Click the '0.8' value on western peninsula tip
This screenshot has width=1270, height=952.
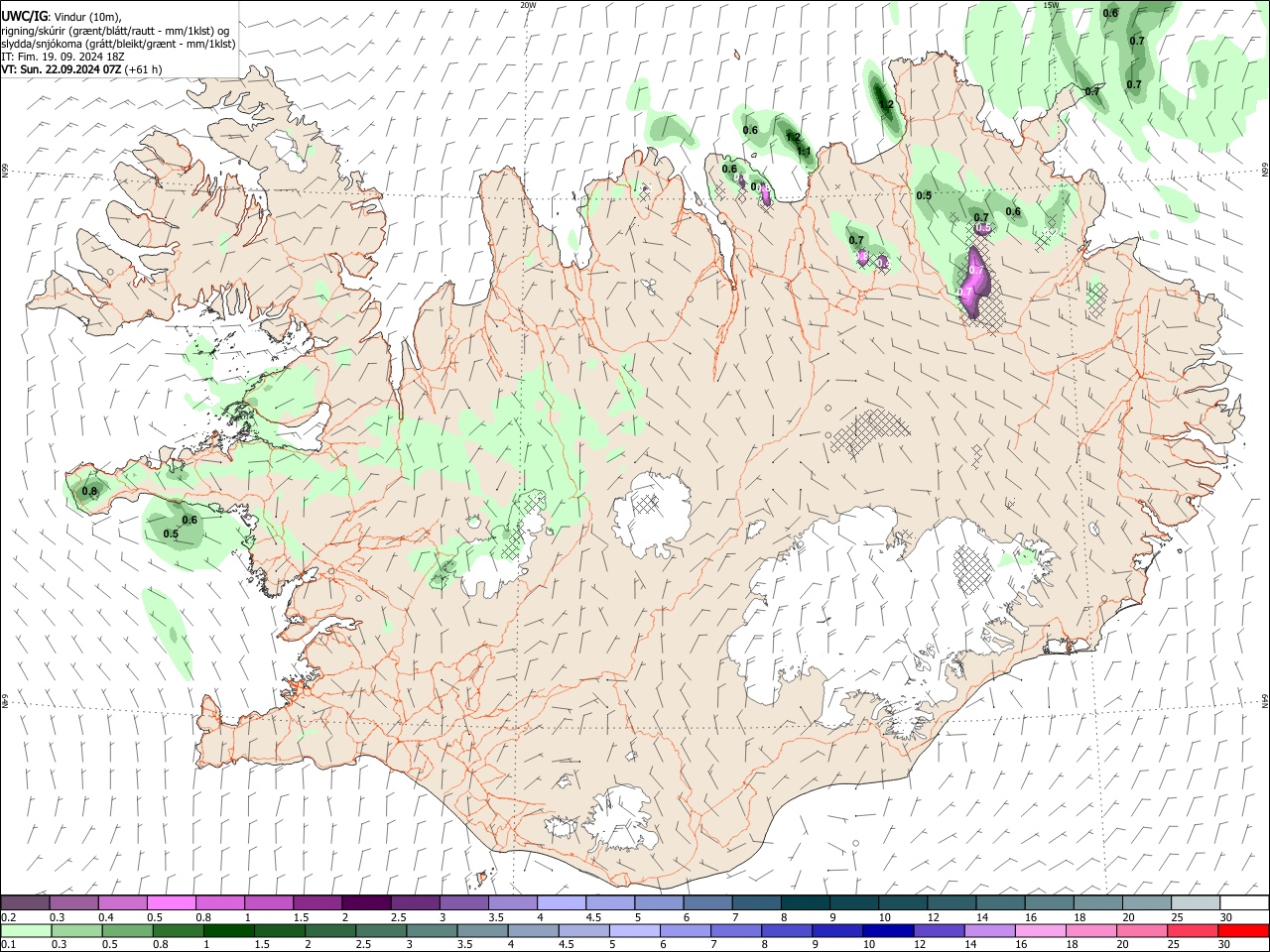(x=89, y=492)
